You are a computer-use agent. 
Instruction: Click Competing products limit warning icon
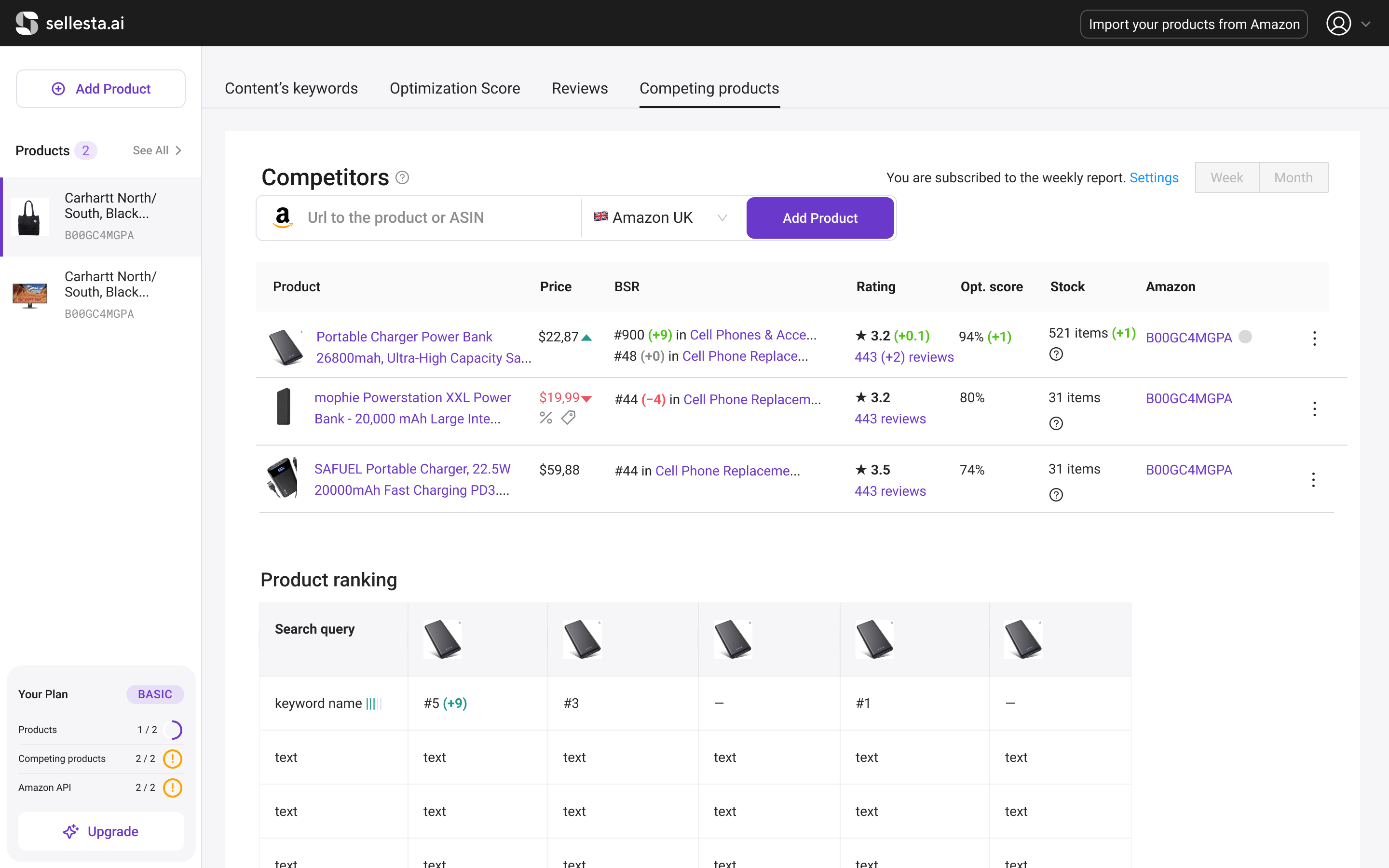[x=173, y=759]
